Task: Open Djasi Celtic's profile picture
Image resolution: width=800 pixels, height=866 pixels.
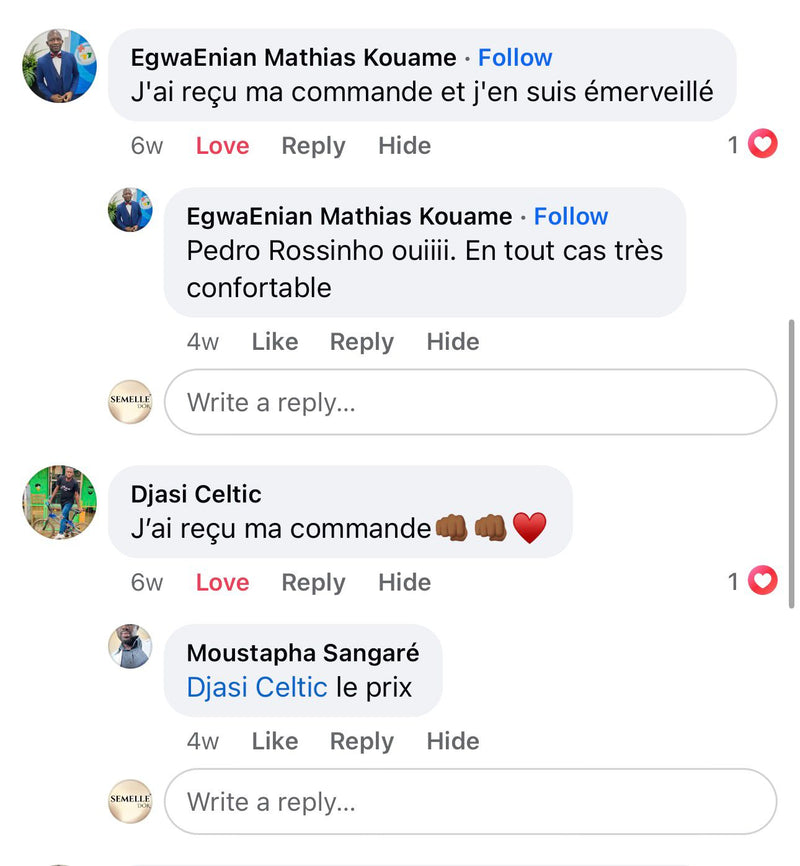Action: point(60,501)
